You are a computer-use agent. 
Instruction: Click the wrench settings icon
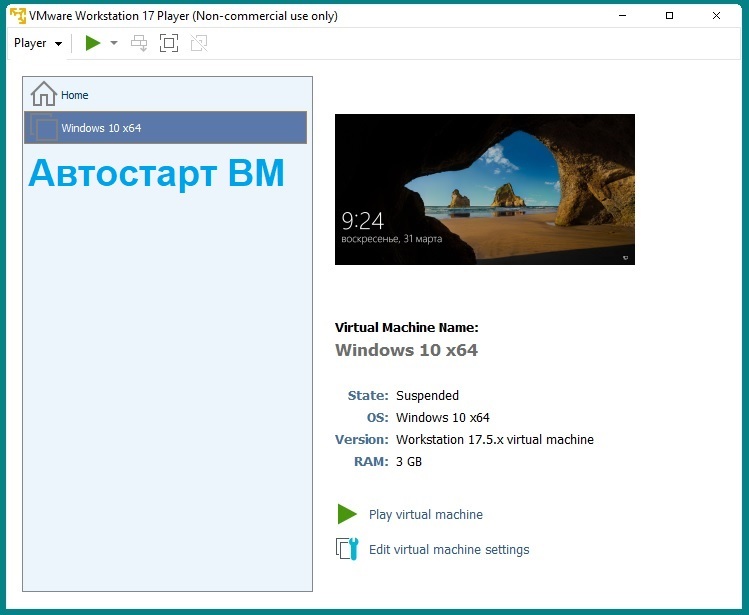(347, 549)
